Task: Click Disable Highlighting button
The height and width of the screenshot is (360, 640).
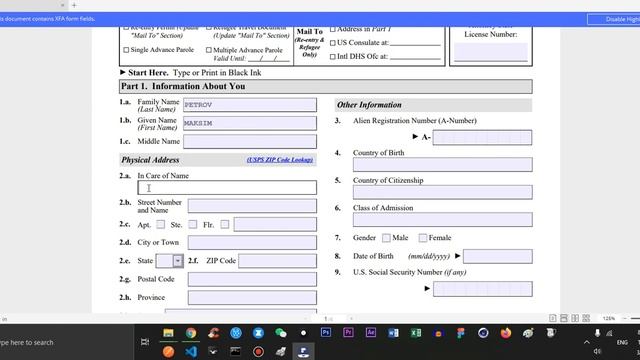Action: click(613, 19)
